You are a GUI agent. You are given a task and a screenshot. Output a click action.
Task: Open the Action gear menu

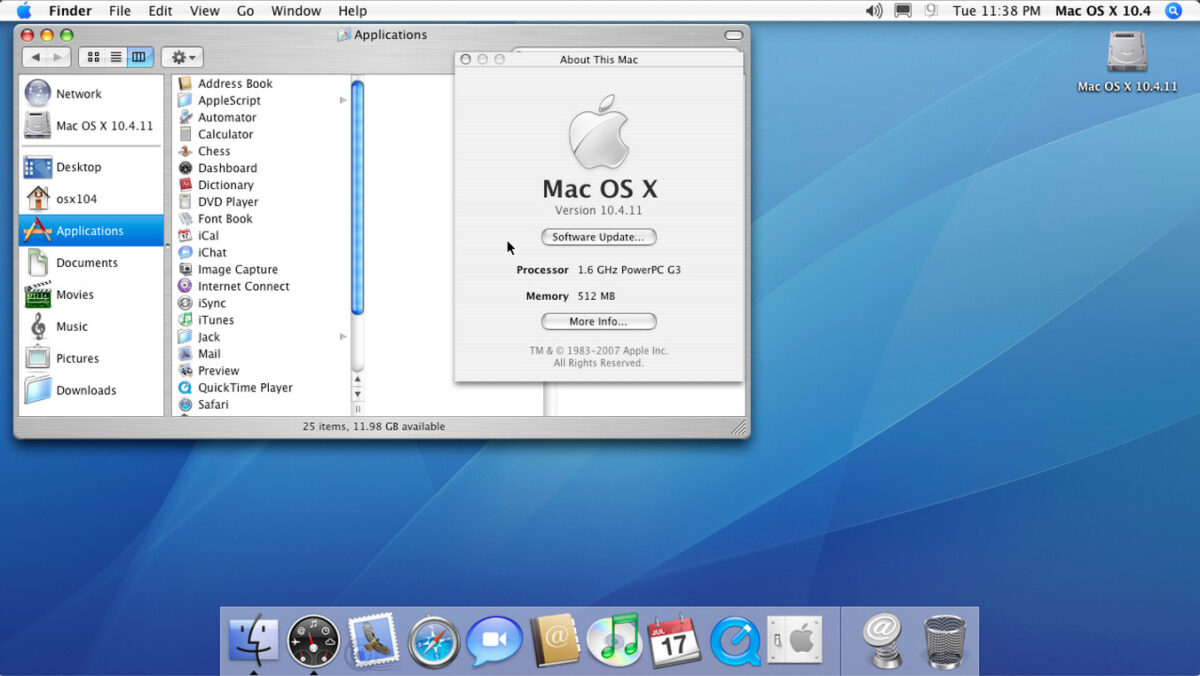pyautogui.click(x=182, y=57)
